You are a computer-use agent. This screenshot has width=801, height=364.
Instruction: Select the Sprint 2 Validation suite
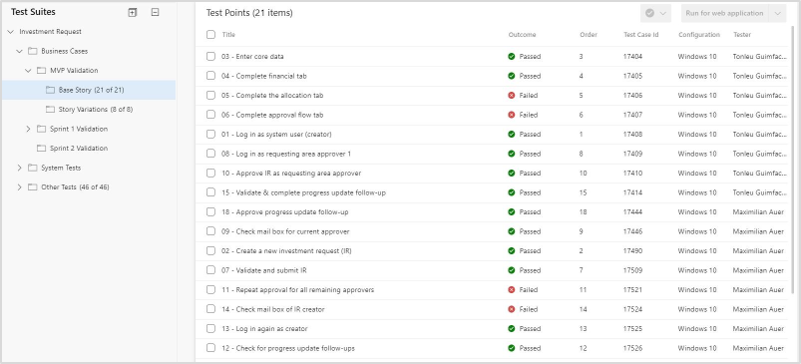(79, 148)
